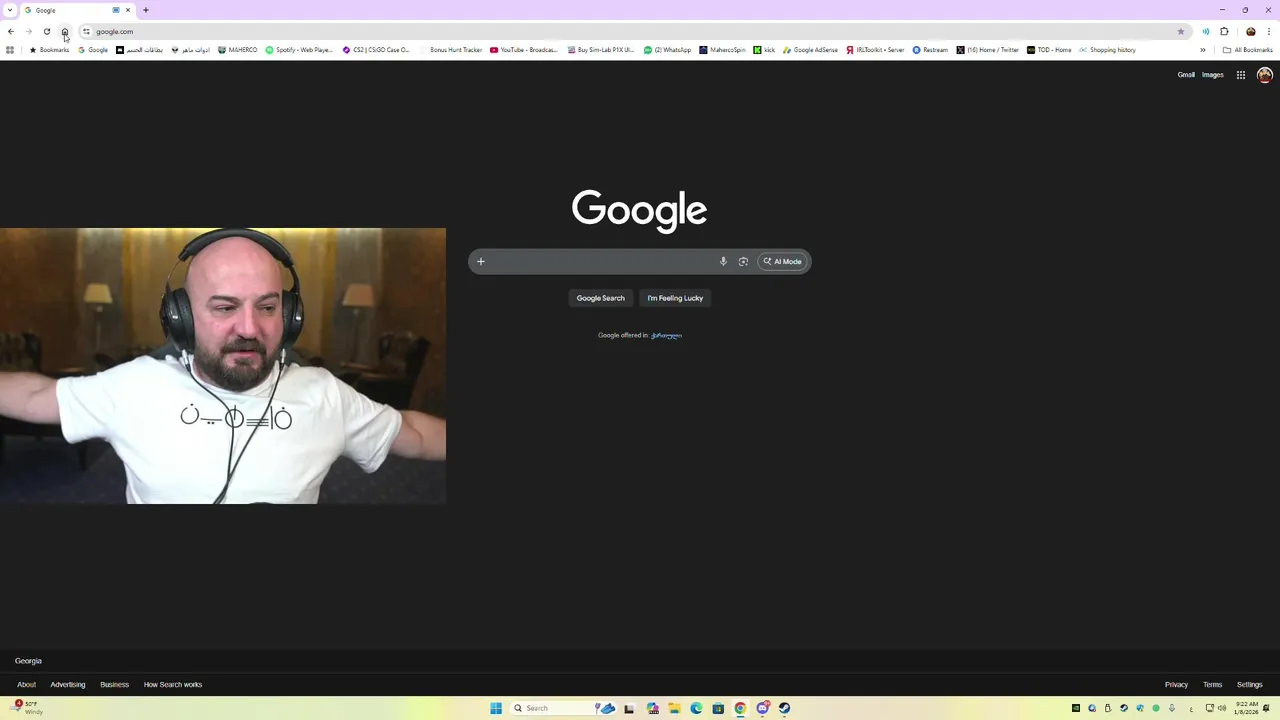
Task: Expand hidden bookmarks with the double chevron
Action: pyautogui.click(x=1203, y=50)
